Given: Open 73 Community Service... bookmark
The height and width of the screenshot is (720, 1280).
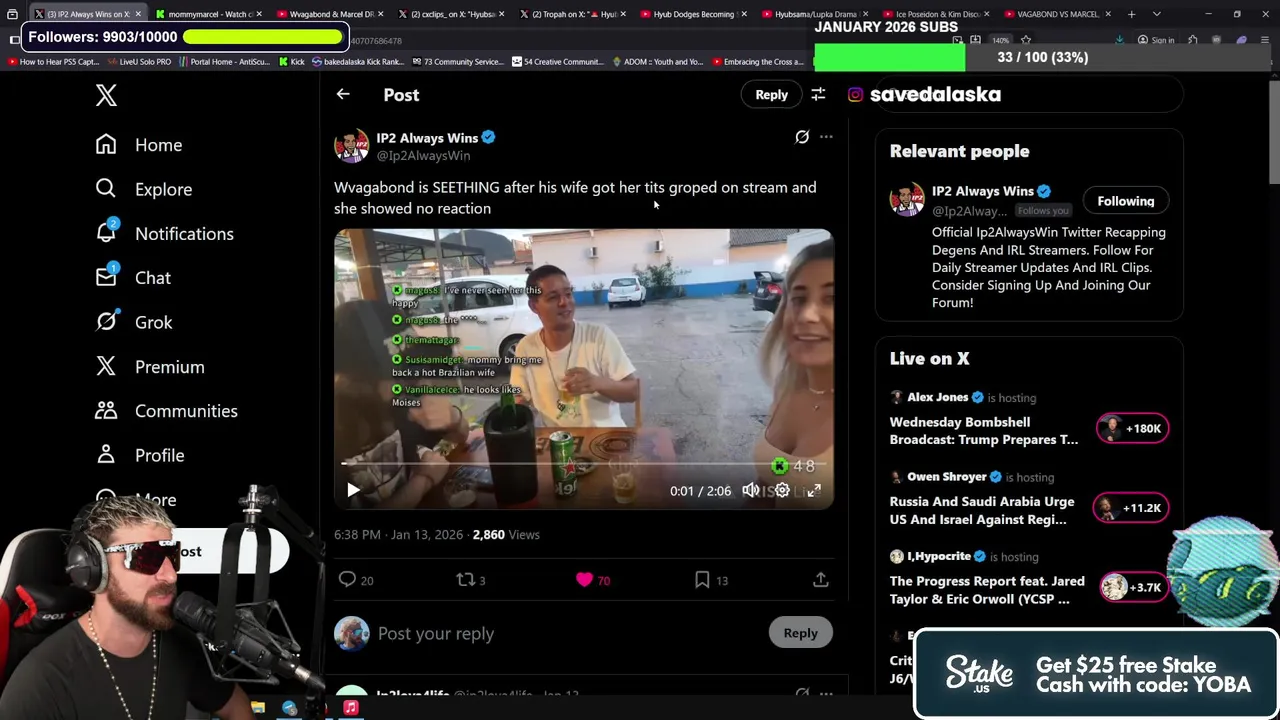Looking at the screenshot, I should [x=457, y=62].
